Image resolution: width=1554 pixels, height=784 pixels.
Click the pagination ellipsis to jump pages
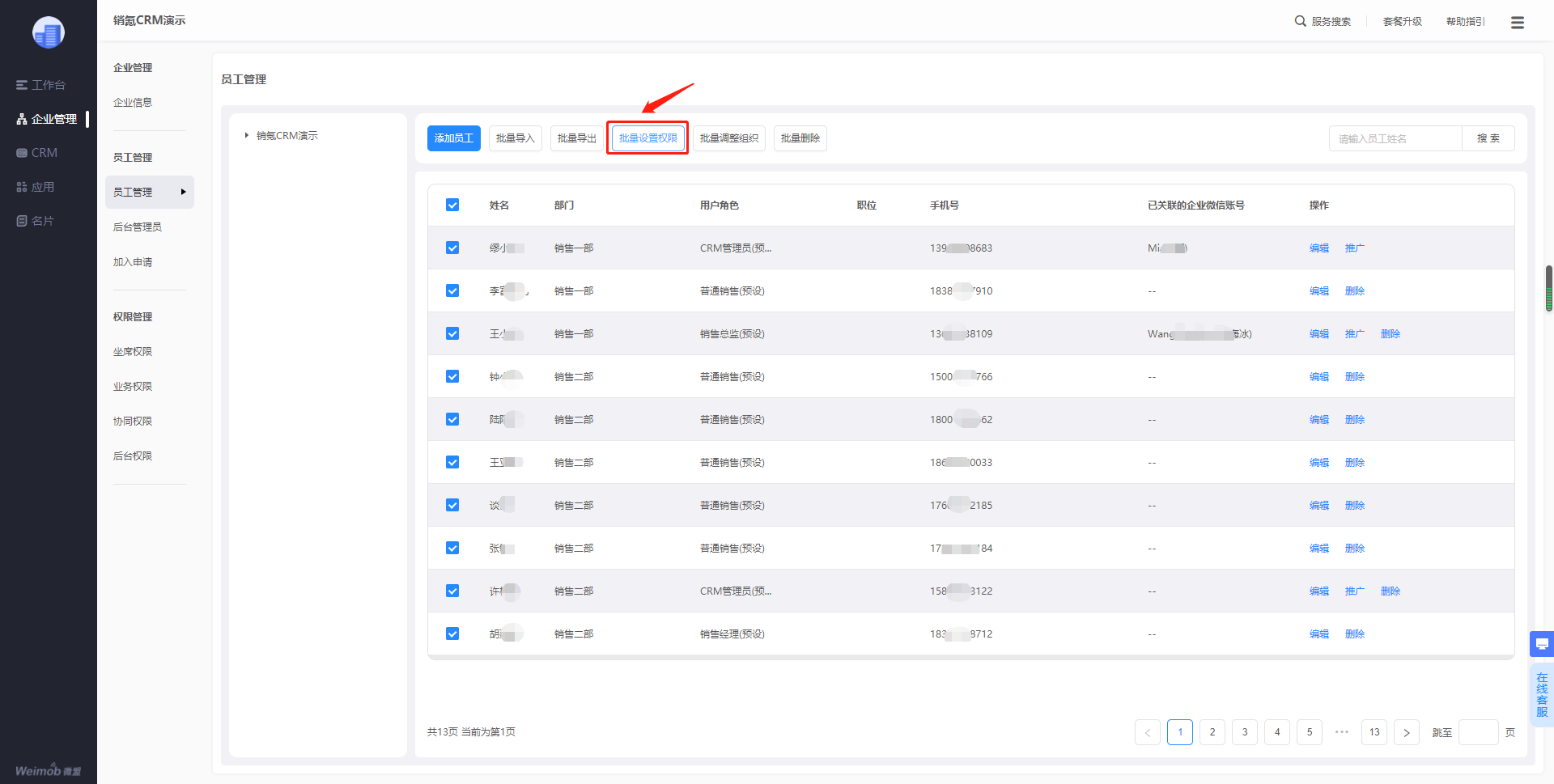[1342, 732]
